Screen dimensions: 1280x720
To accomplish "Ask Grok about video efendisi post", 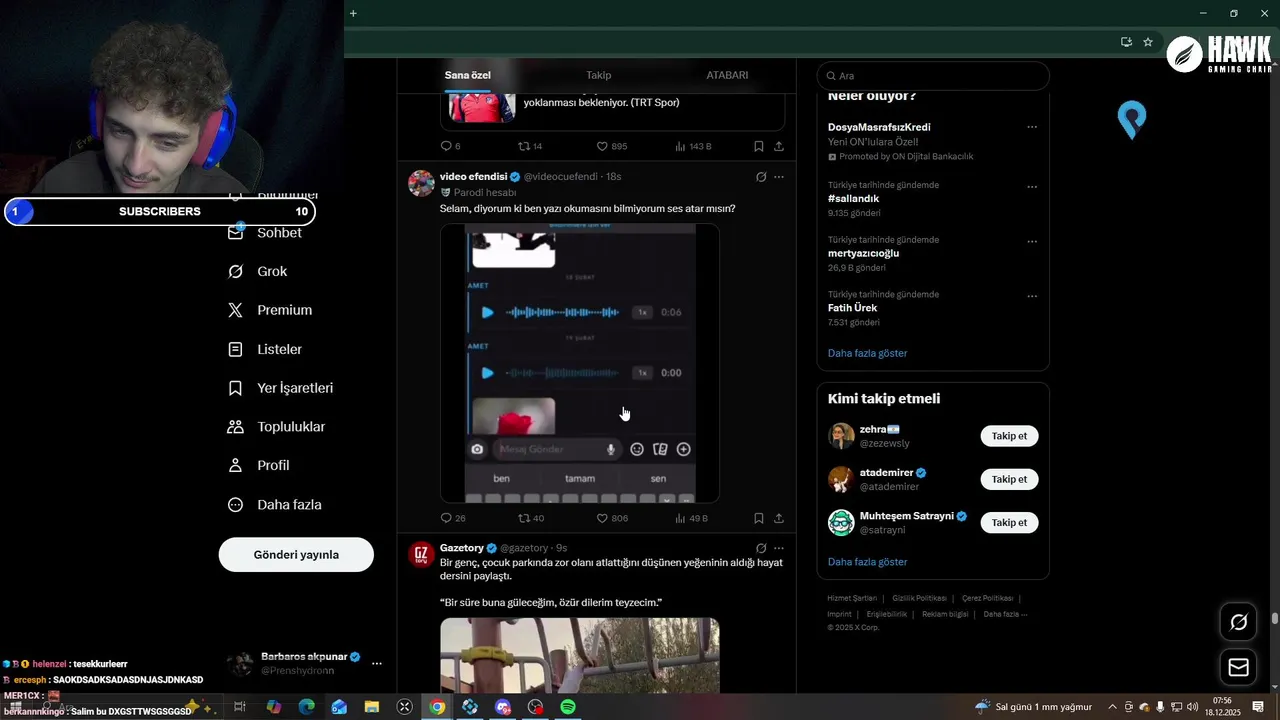I will point(761,177).
